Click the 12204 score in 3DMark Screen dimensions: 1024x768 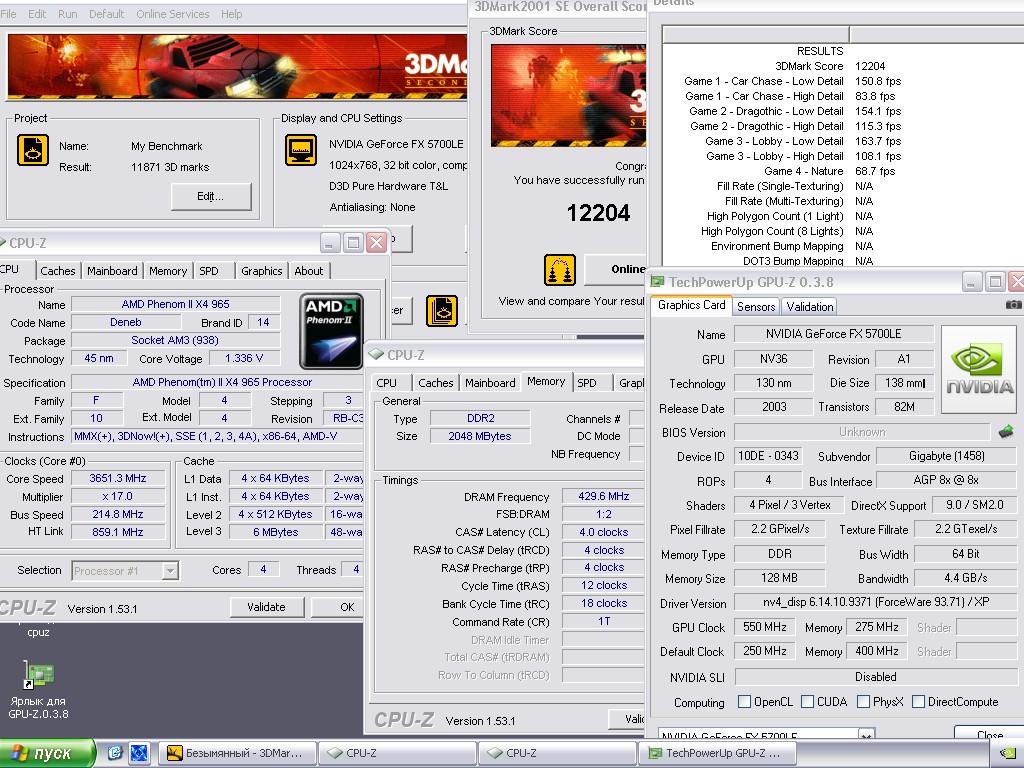[x=598, y=213]
